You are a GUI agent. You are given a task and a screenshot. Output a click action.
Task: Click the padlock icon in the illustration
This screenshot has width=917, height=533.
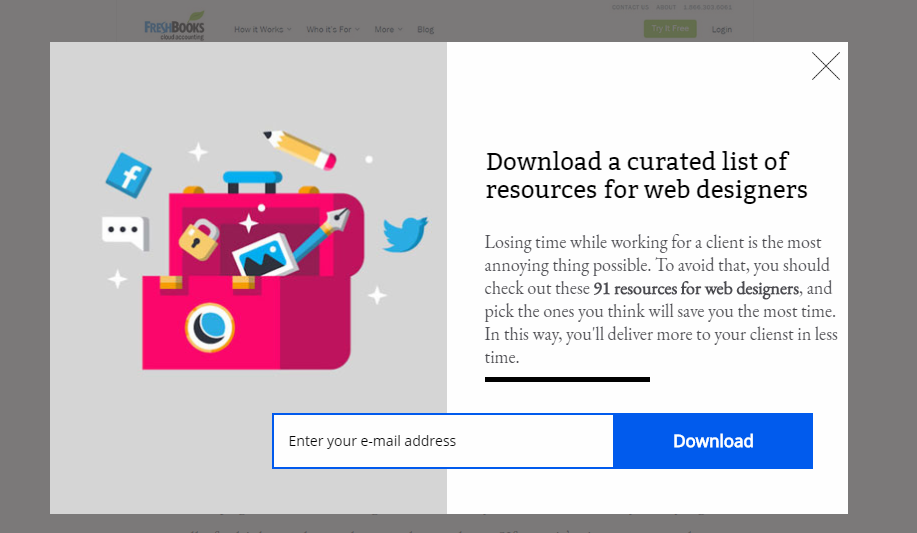(199, 239)
